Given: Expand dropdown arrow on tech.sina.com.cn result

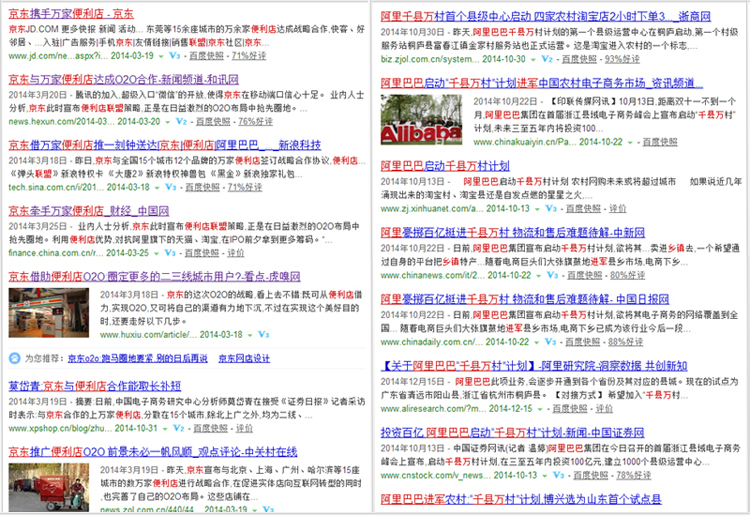Looking at the screenshot, I should [x=157, y=187].
